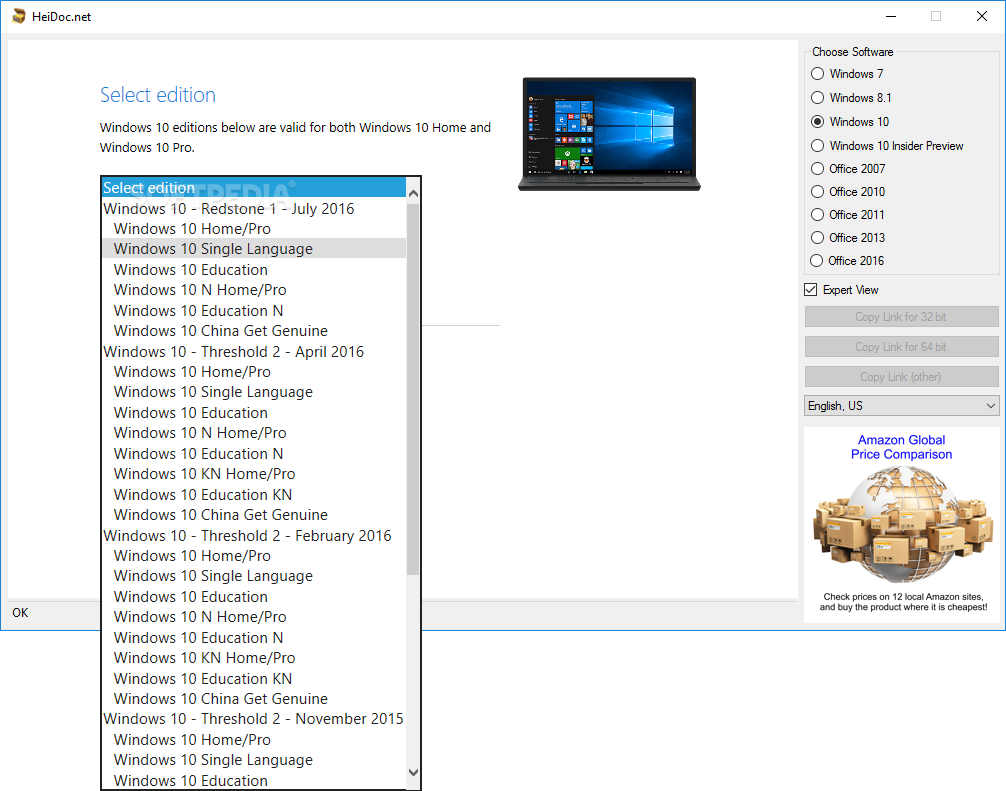The height and width of the screenshot is (791, 1006).
Task: Click Threshold 2 - November 2015 header
Action: point(254,719)
